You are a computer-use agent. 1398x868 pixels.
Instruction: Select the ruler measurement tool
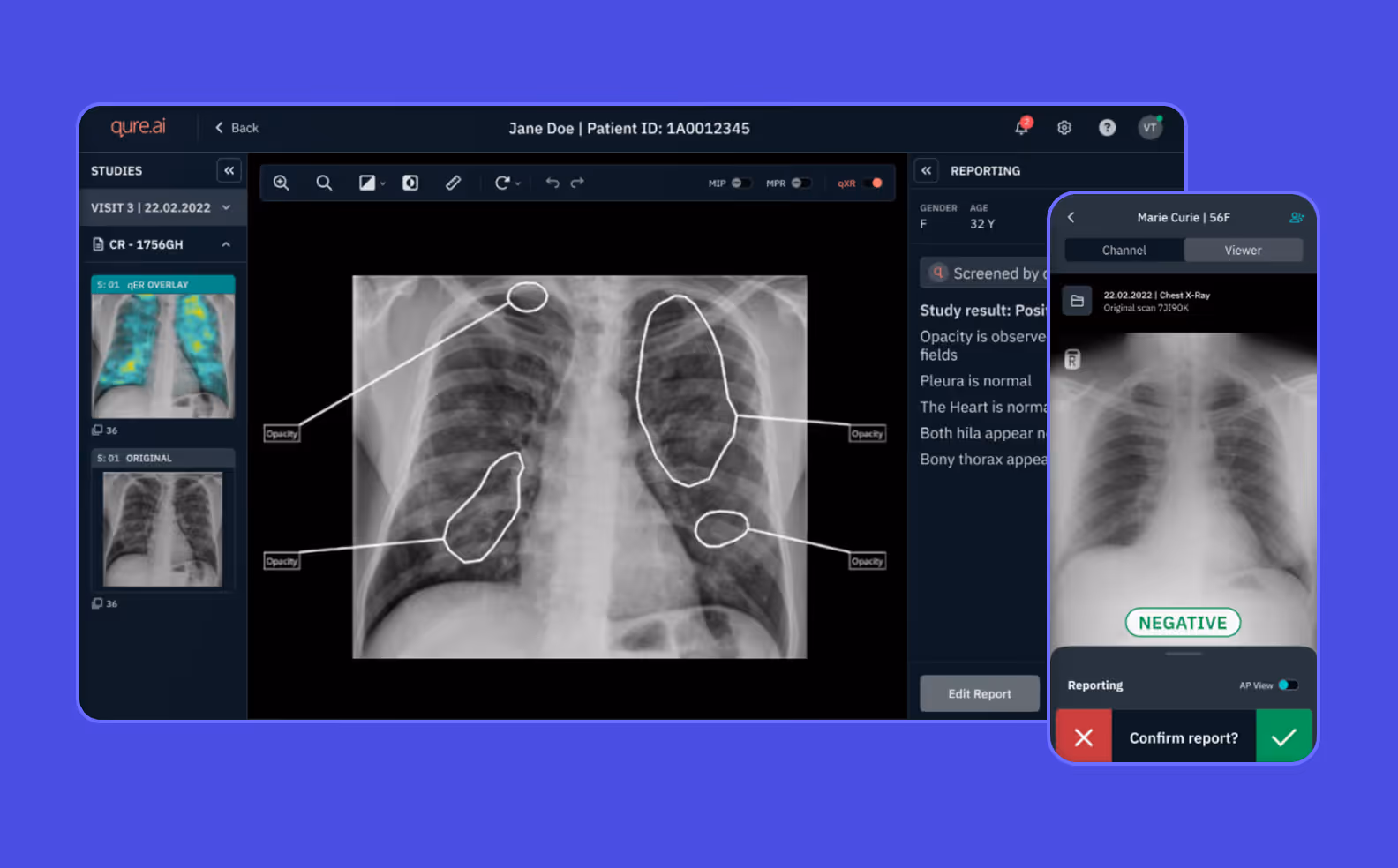tap(453, 183)
